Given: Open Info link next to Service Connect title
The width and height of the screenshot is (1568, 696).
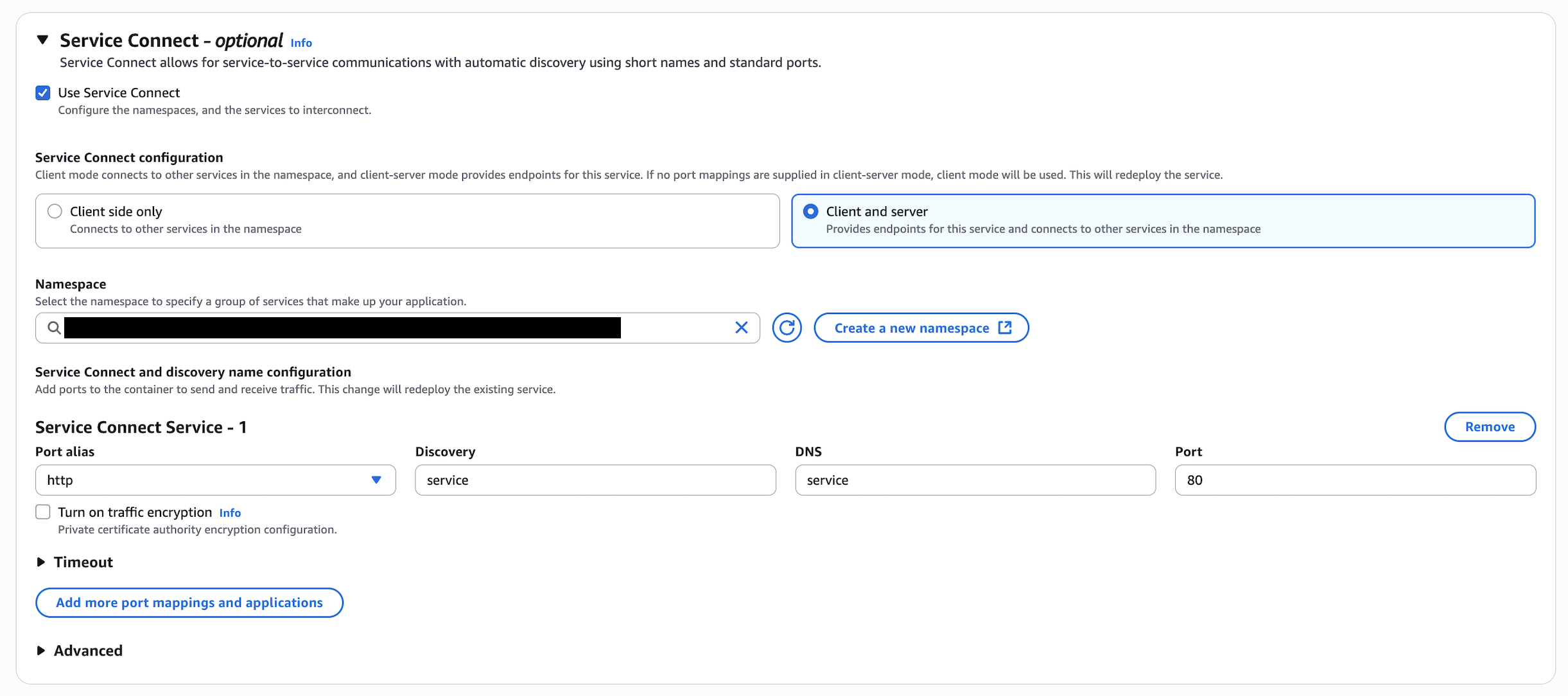Looking at the screenshot, I should 301,43.
